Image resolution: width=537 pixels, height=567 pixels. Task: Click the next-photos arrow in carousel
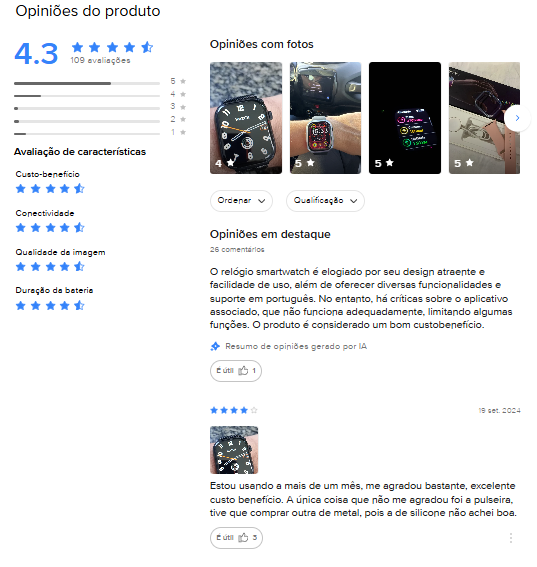click(517, 118)
